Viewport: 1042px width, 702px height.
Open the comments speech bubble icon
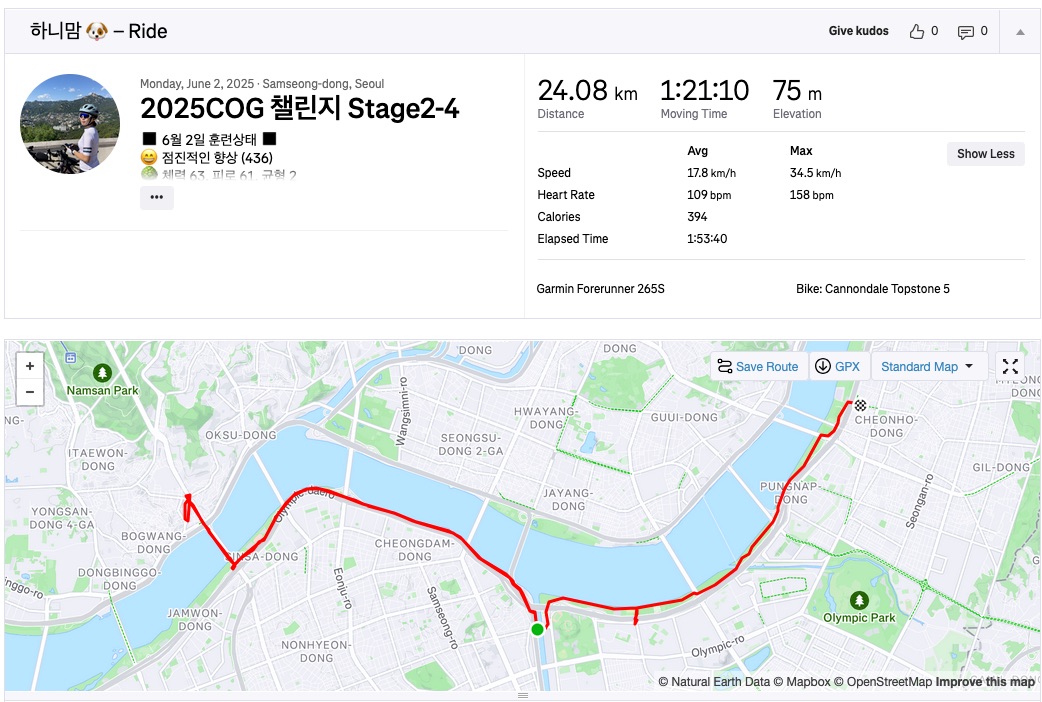965,32
